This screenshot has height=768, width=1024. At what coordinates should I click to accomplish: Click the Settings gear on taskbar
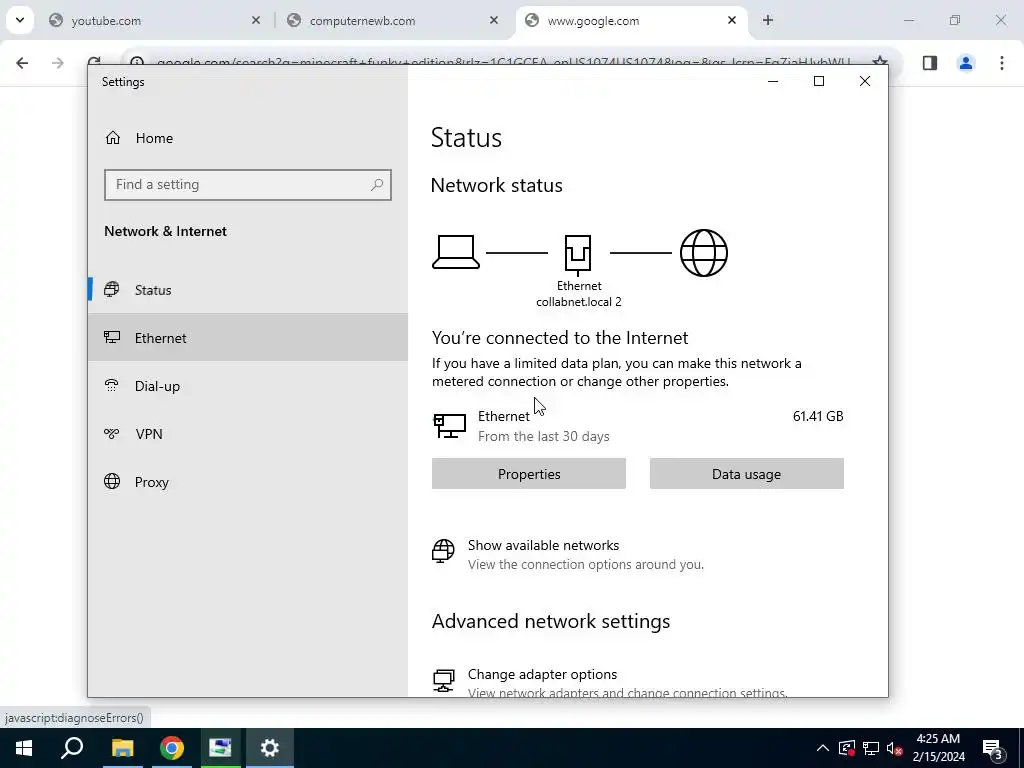[270, 748]
